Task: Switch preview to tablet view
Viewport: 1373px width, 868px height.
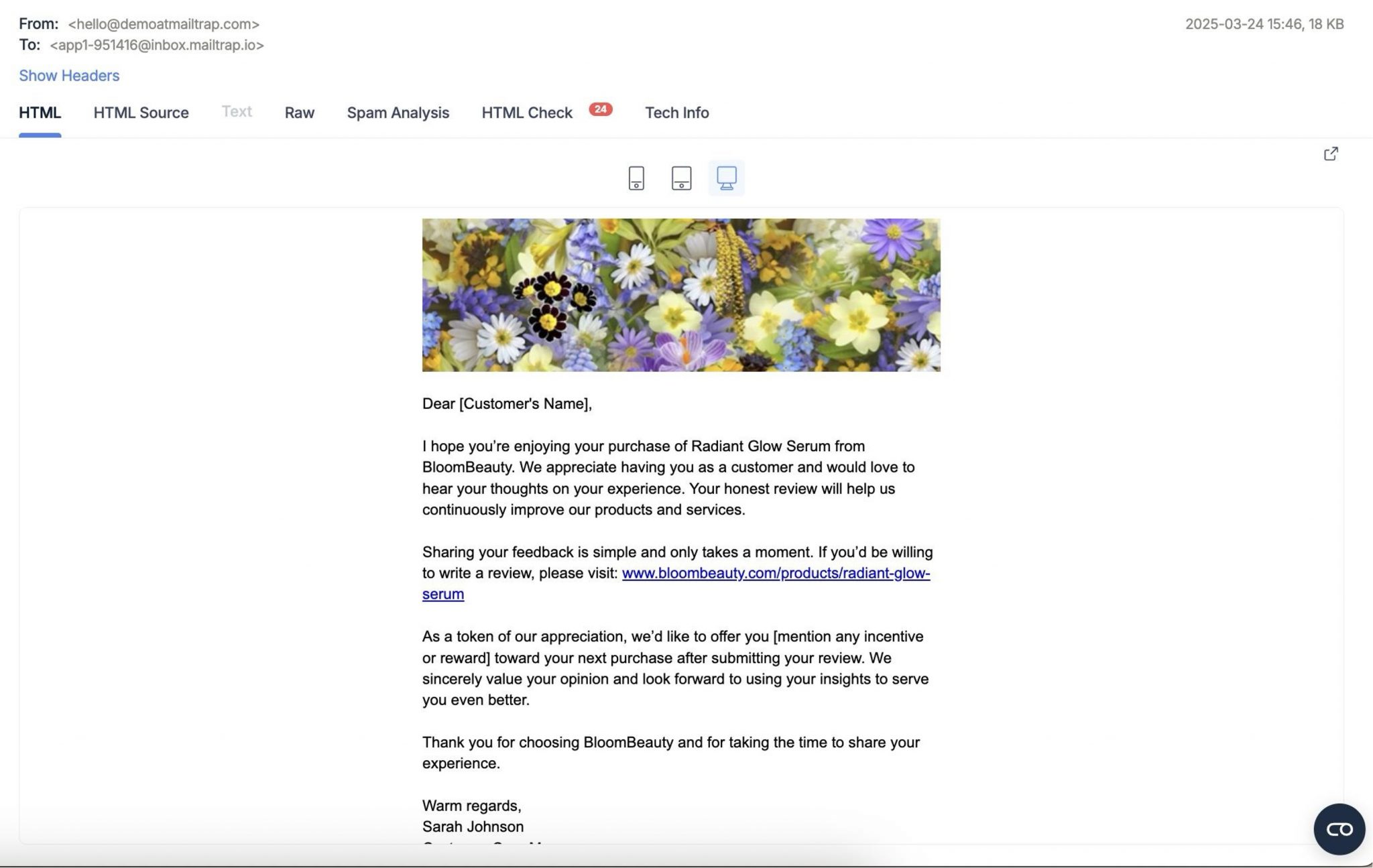Action: (x=681, y=178)
